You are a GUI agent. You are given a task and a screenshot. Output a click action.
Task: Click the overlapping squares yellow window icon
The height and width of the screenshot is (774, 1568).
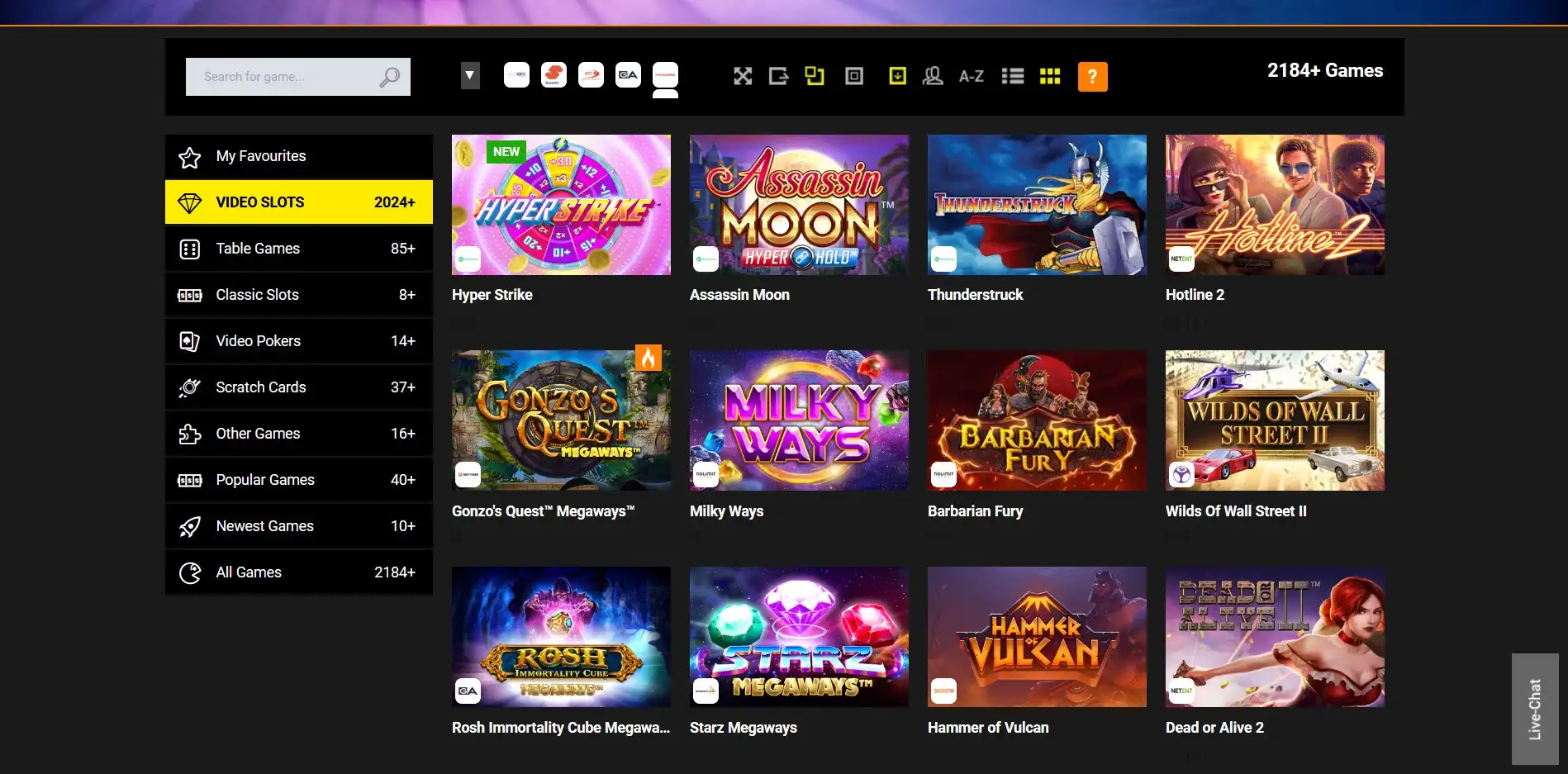click(x=815, y=77)
